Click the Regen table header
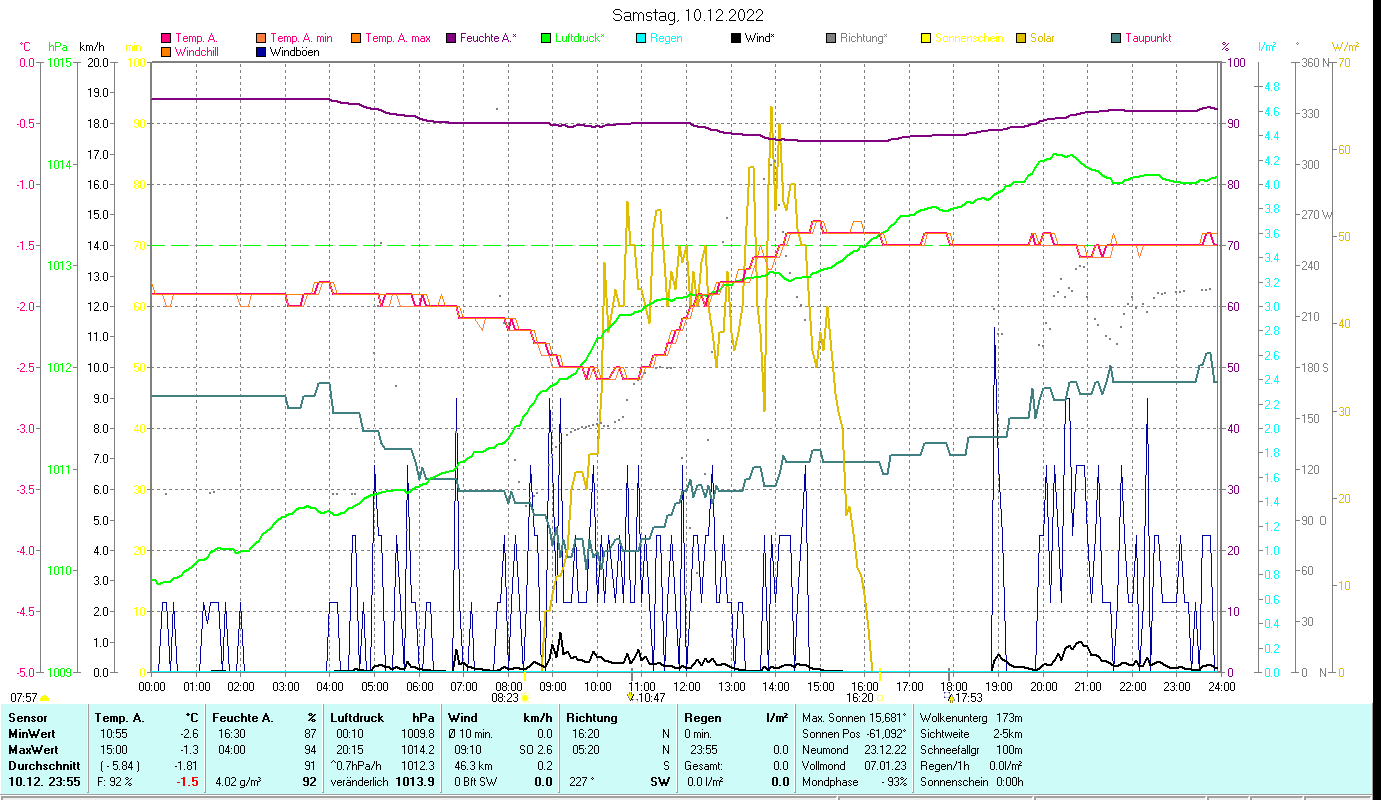1381x800 pixels. 702,718
